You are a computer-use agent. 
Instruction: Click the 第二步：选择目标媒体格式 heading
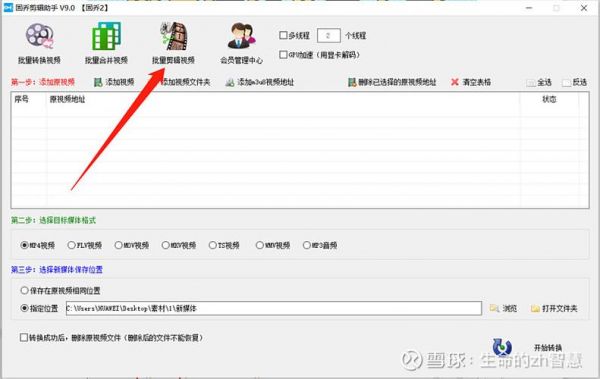(53, 220)
